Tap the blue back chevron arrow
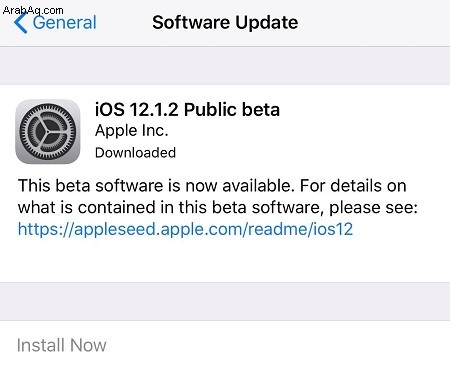450x367 pixels. point(21,22)
